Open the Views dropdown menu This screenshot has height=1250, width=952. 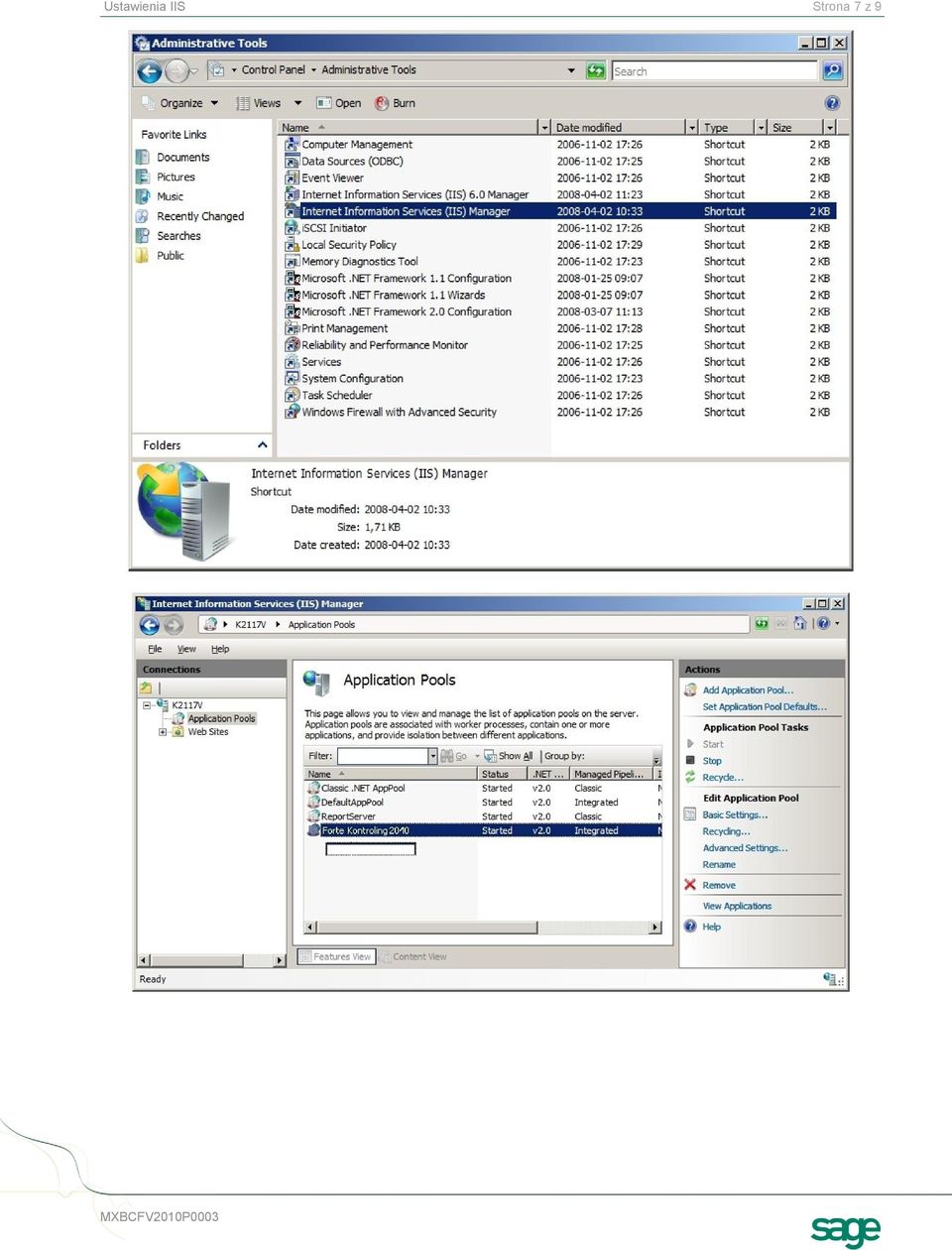[x=268, y=103]
